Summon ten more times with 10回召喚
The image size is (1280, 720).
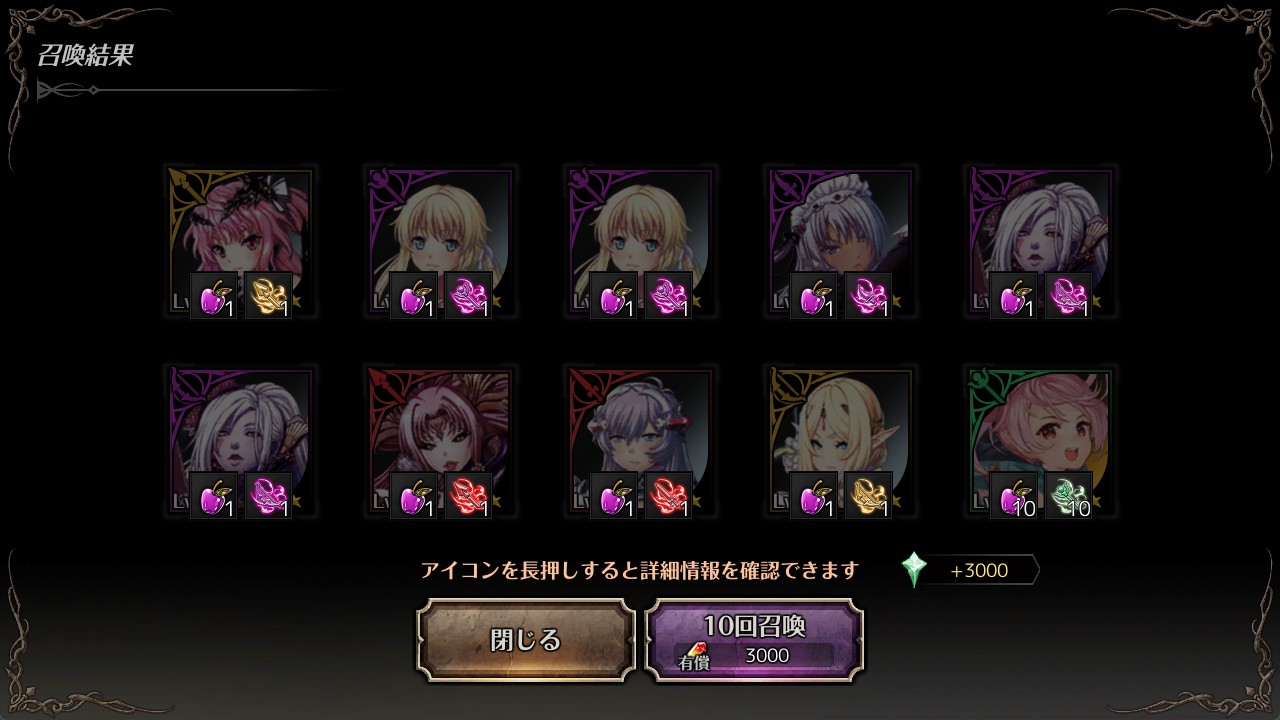754,640
